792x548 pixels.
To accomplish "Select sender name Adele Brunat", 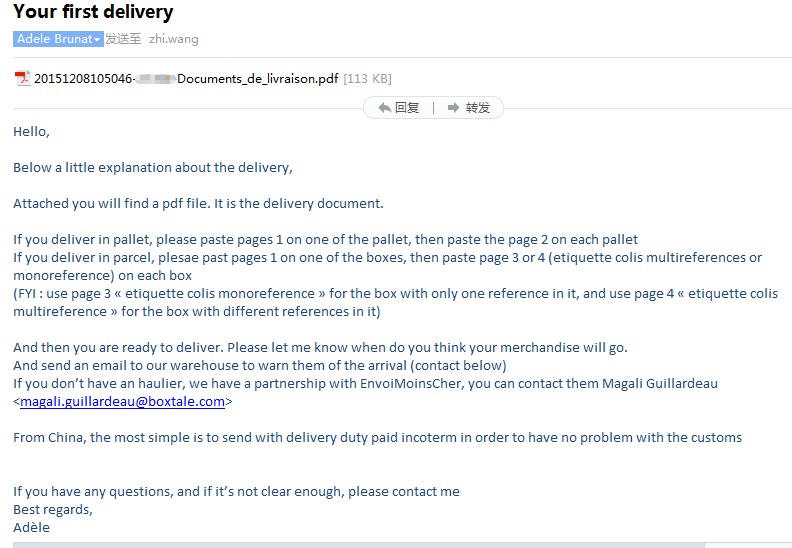I will tap(55, 39).
